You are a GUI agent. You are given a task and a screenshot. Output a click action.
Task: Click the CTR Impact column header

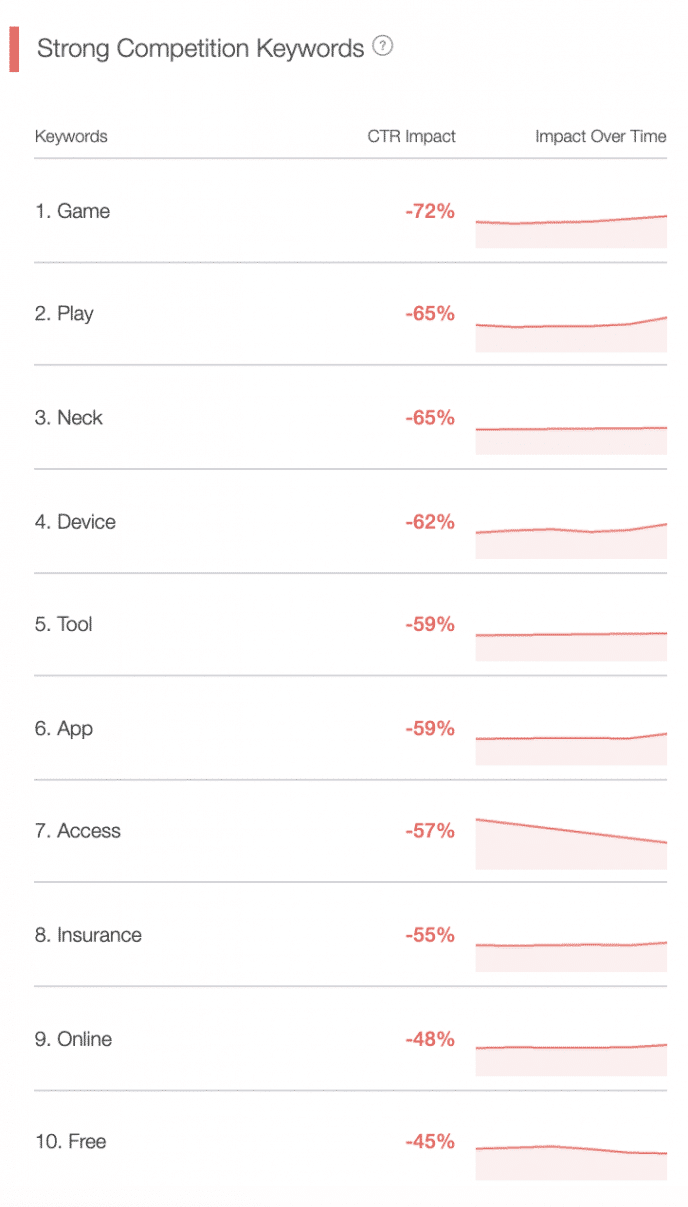(411, 136)
